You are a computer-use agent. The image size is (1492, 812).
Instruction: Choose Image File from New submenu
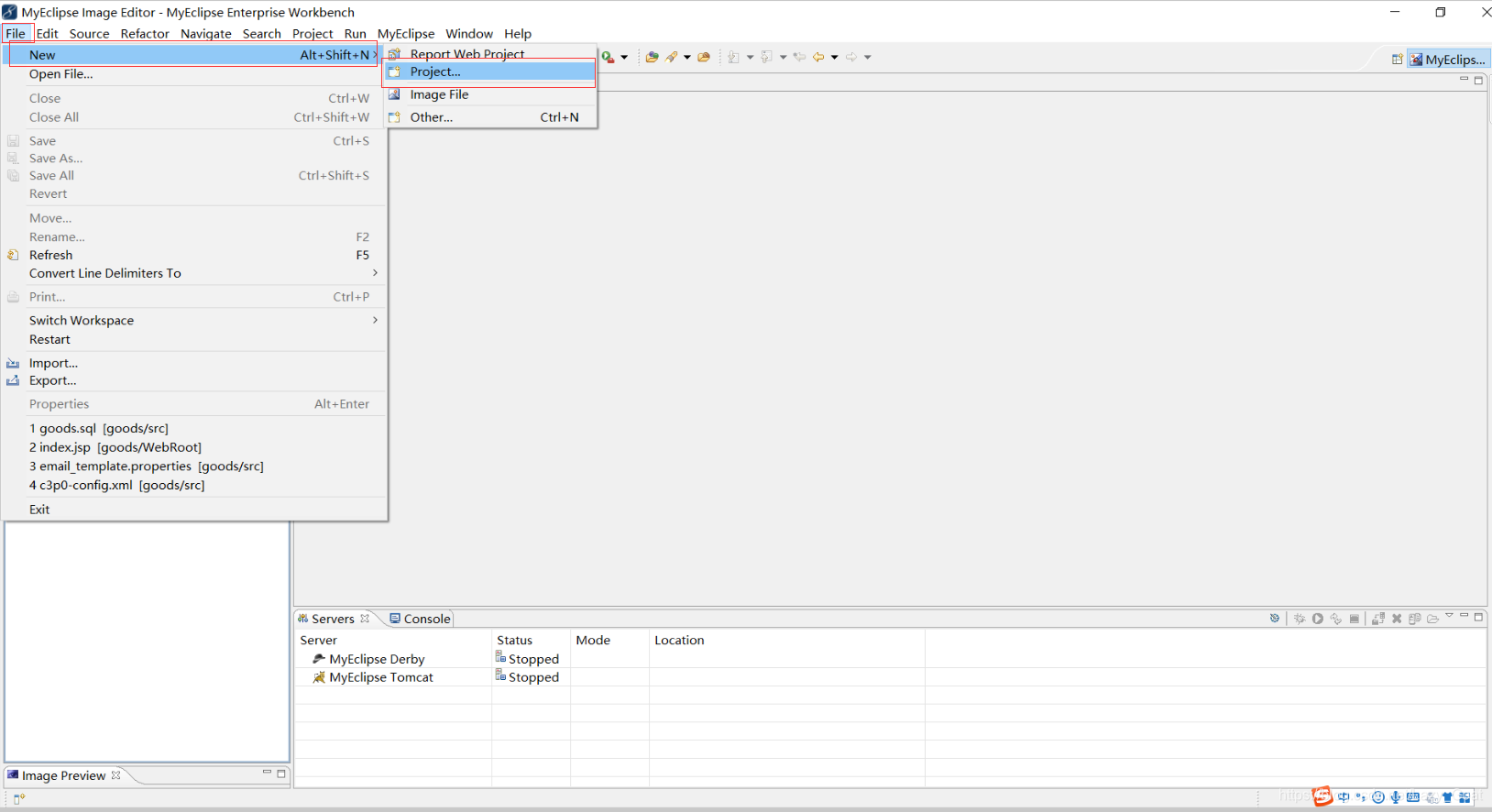489,94
